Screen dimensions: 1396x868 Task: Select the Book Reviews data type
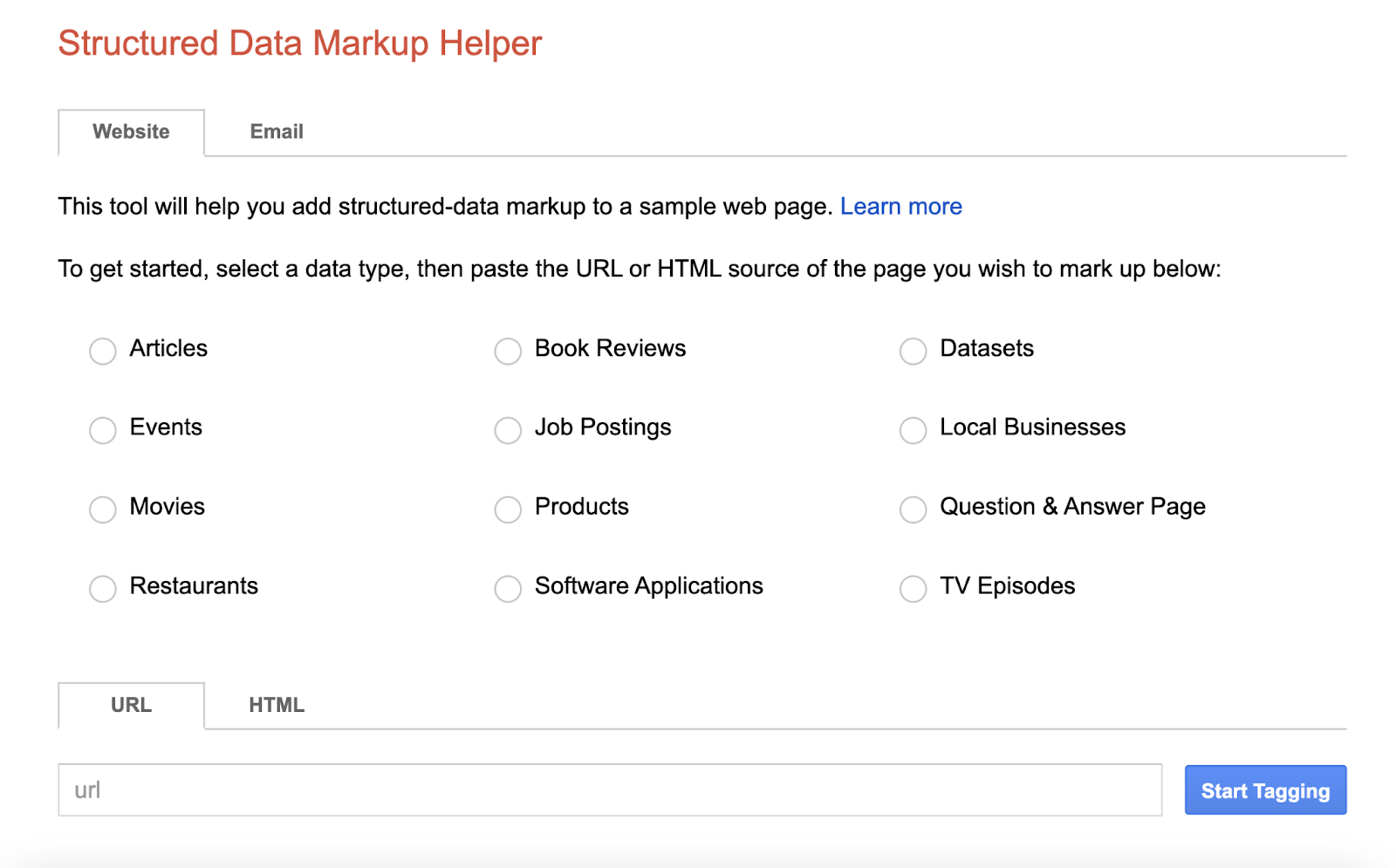pos(508,351)
